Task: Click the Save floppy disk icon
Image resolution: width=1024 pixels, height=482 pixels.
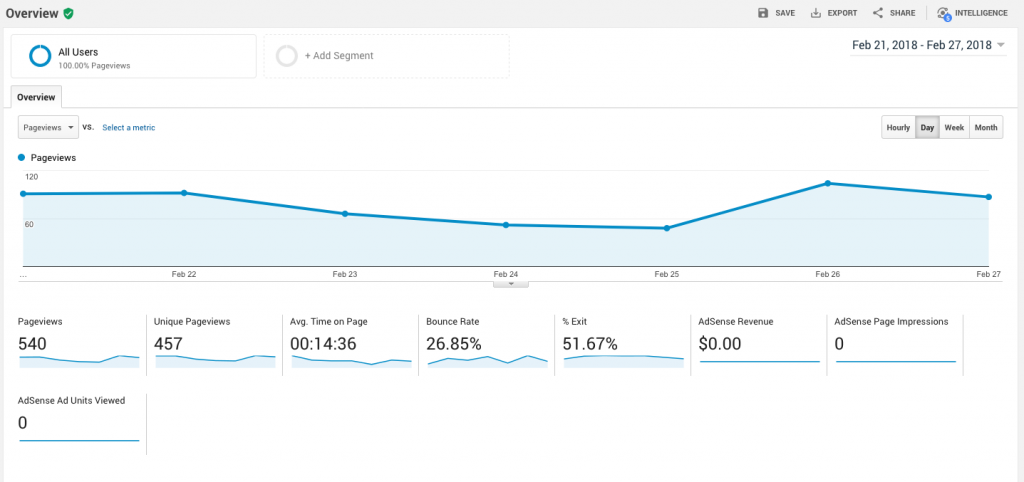Action: [x=763, y=13]
